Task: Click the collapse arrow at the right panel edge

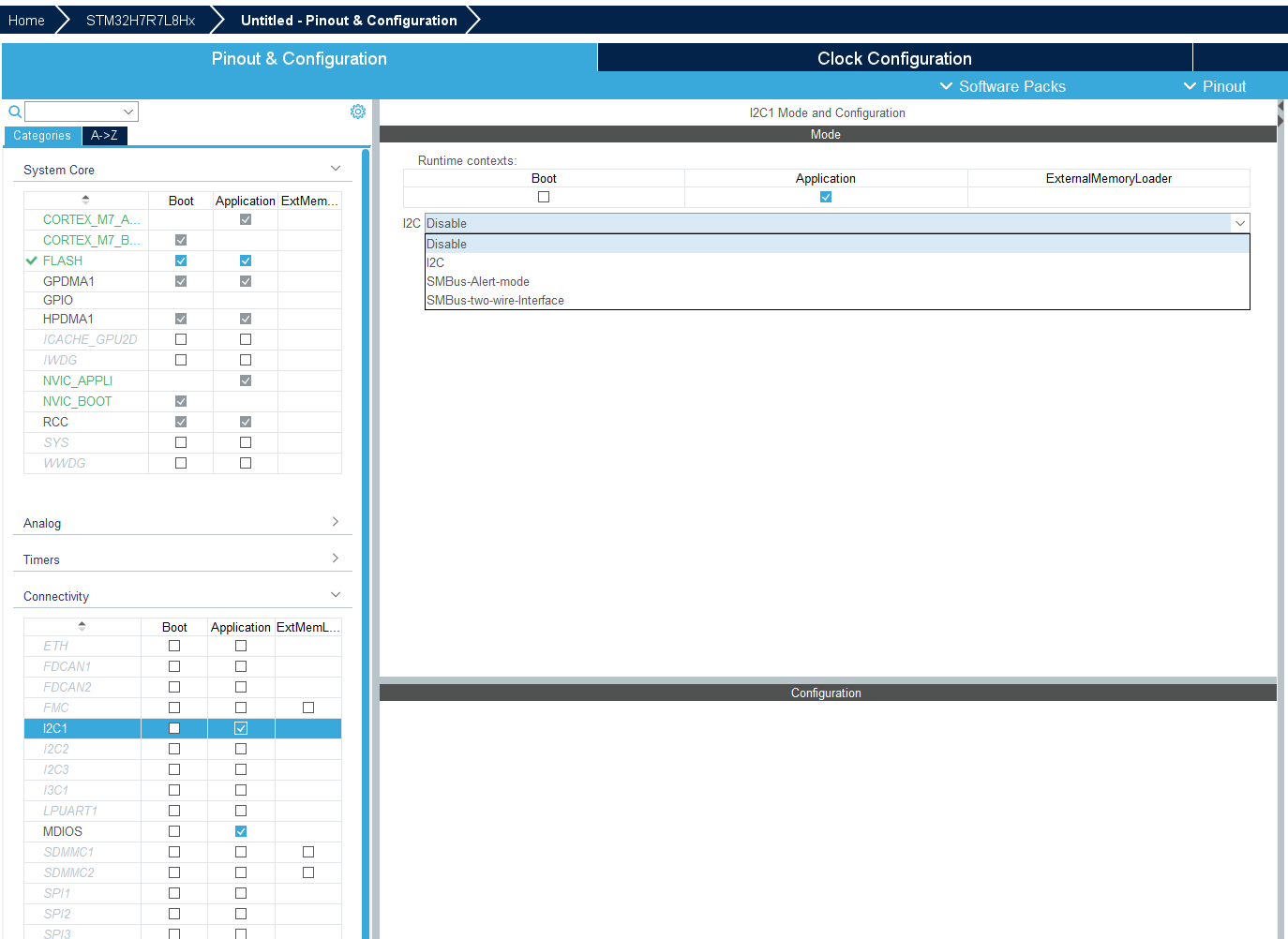Action: click(1281, 113)
